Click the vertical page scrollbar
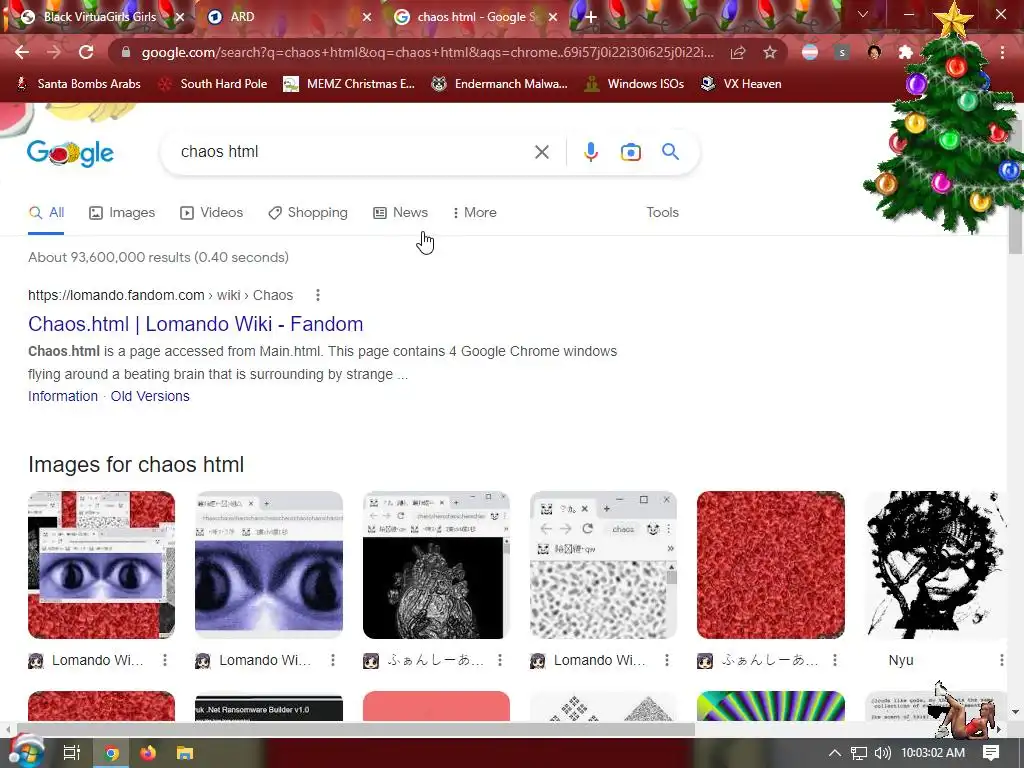1024x768 pixels. coord(1015,187)
